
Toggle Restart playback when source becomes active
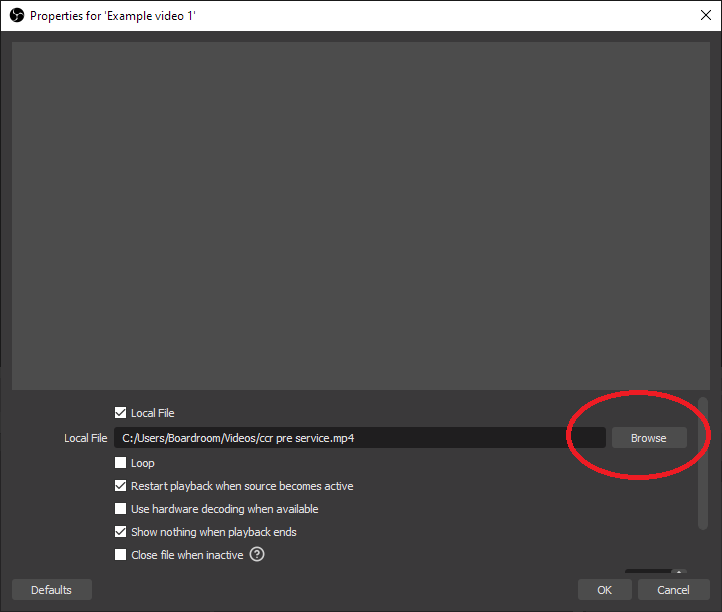120,485
